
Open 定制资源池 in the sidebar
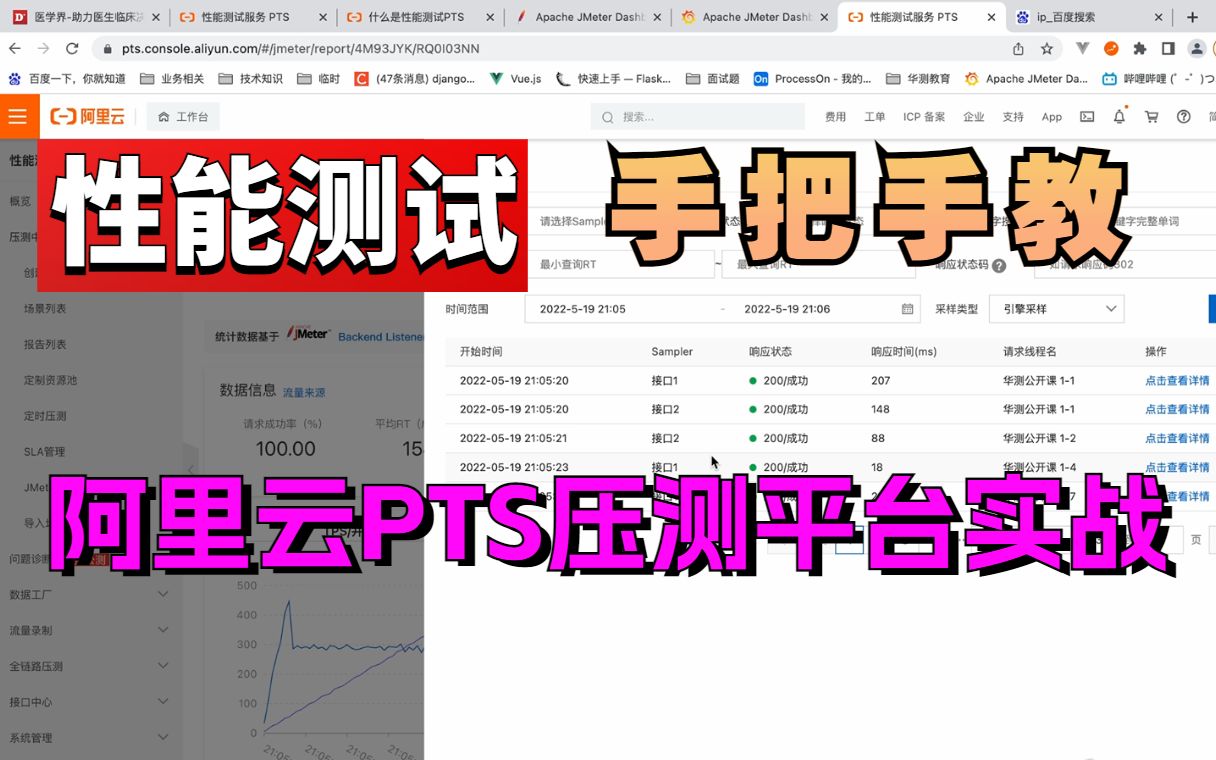point(51,380)
